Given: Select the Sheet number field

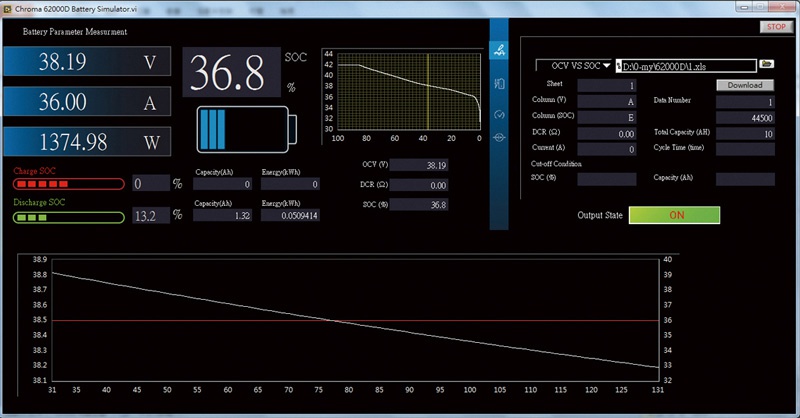Looking at the screenshot, I should tap(607, 86).
